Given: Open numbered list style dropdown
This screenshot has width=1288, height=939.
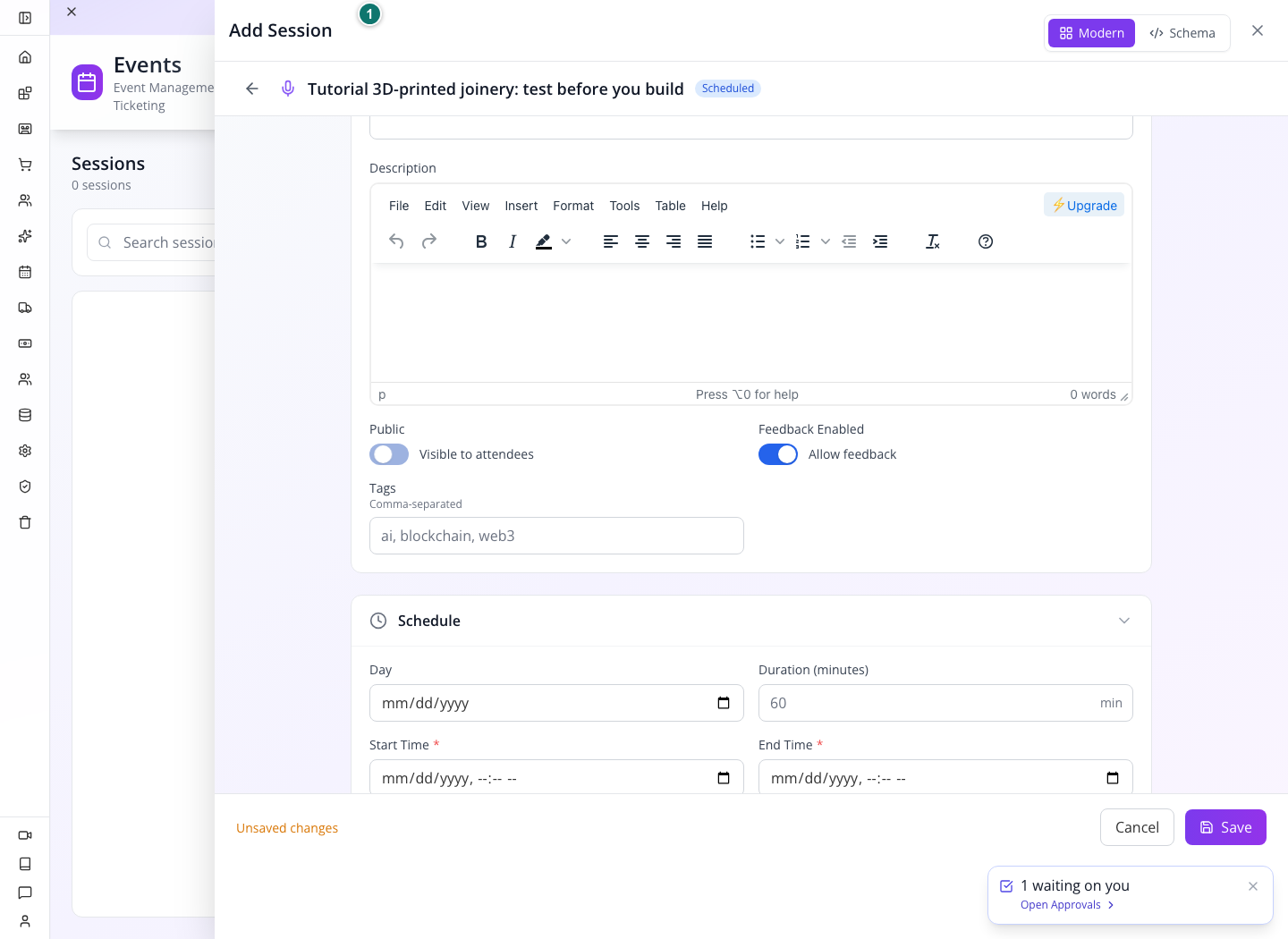Looking at the screenshot, I should (x=826, y=241).
